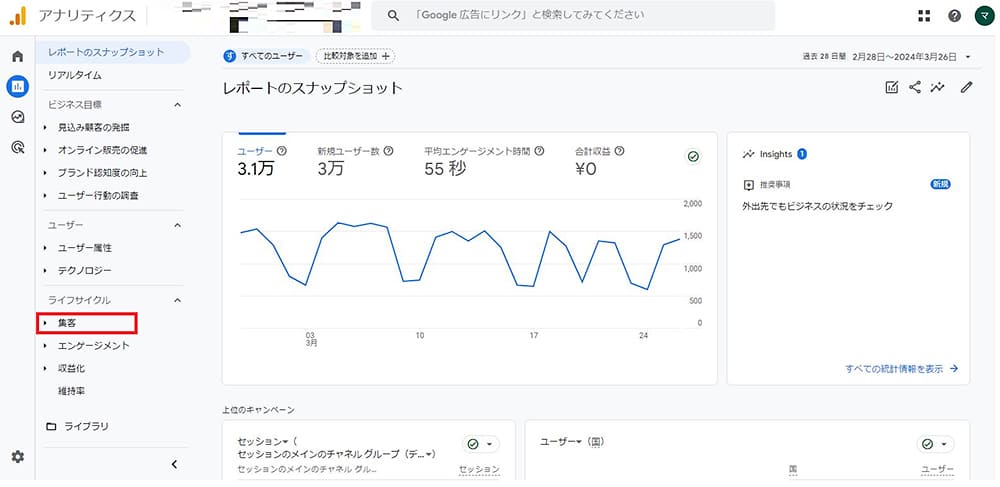
Task: Click help icon next to 平均エンゲージメント時間
Action: pos(540,151)
